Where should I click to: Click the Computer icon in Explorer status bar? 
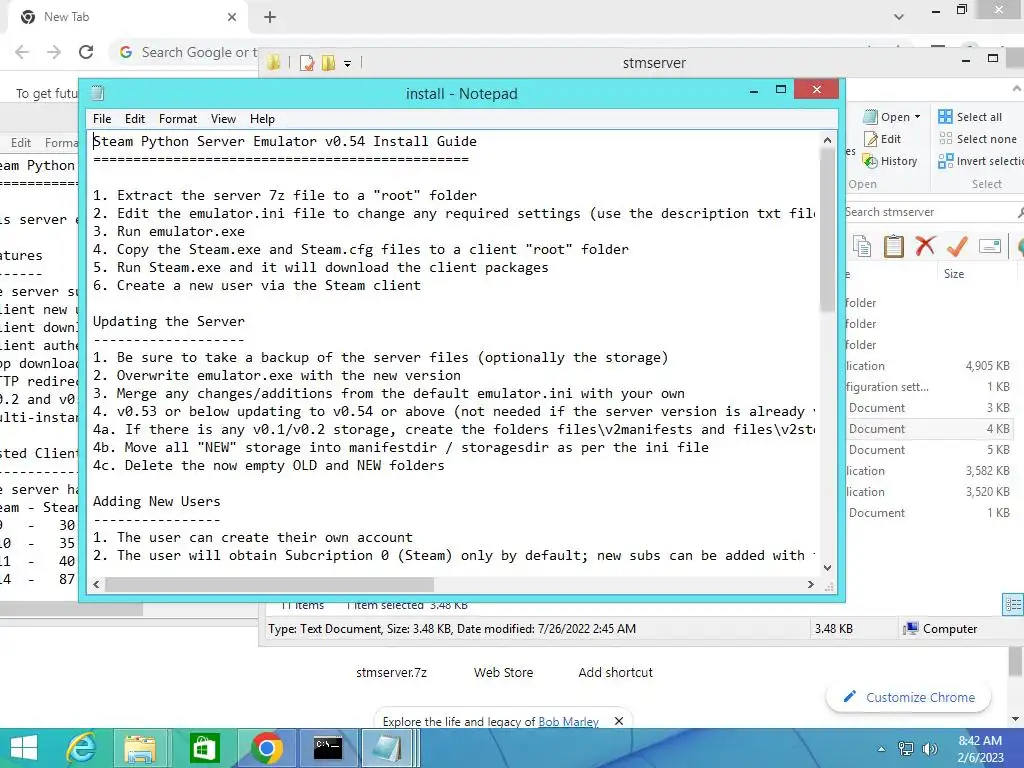(x=910, y=628)
